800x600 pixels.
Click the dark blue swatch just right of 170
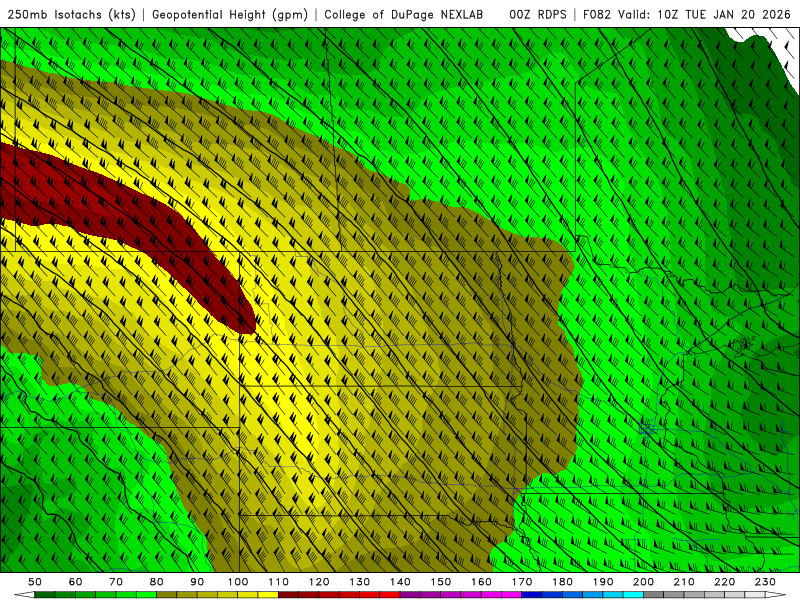532,595
